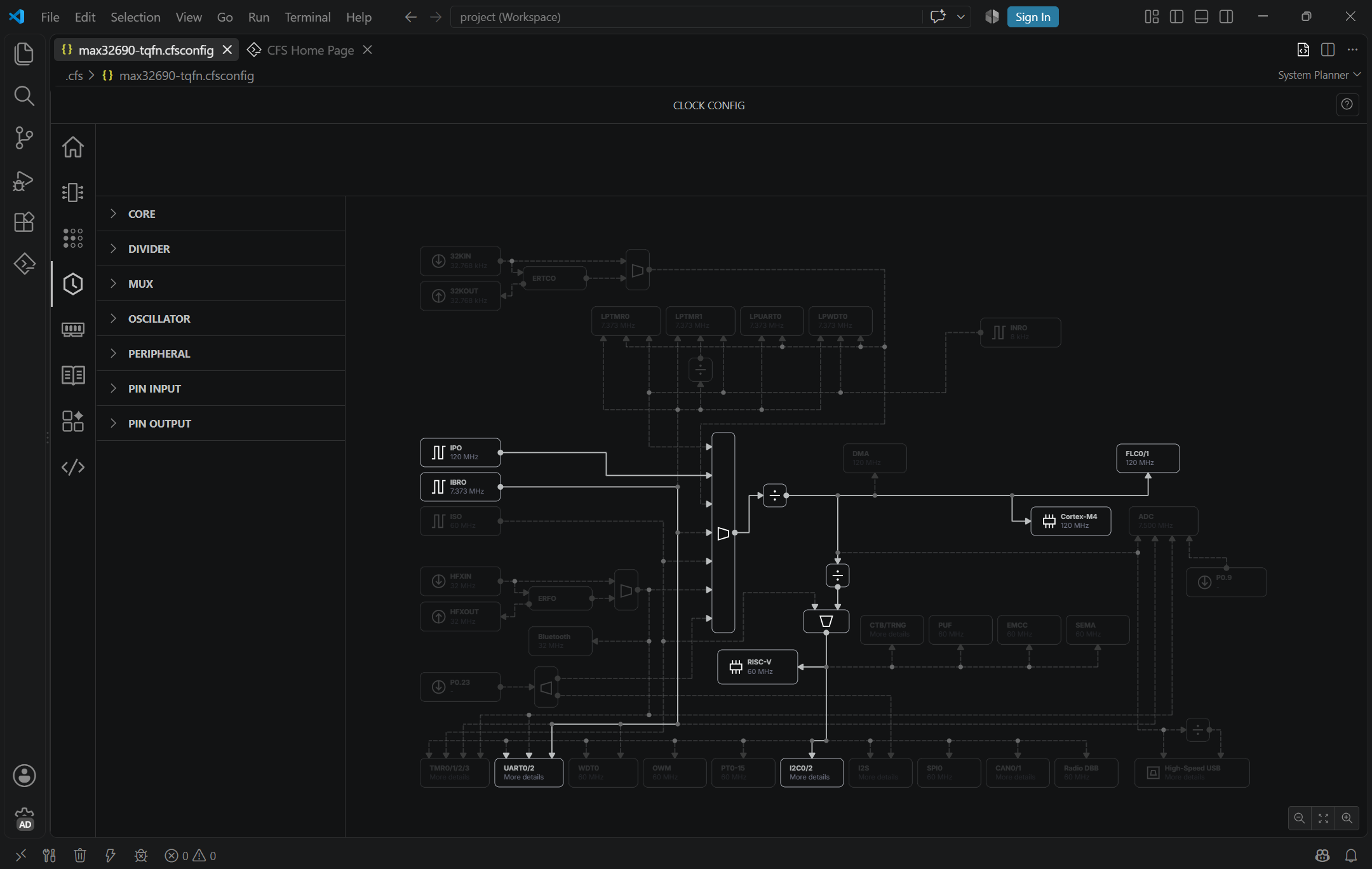This screenshot has width=1372, height=869.
Task: Expand the DIVIDER section
Action: [221, 249]
